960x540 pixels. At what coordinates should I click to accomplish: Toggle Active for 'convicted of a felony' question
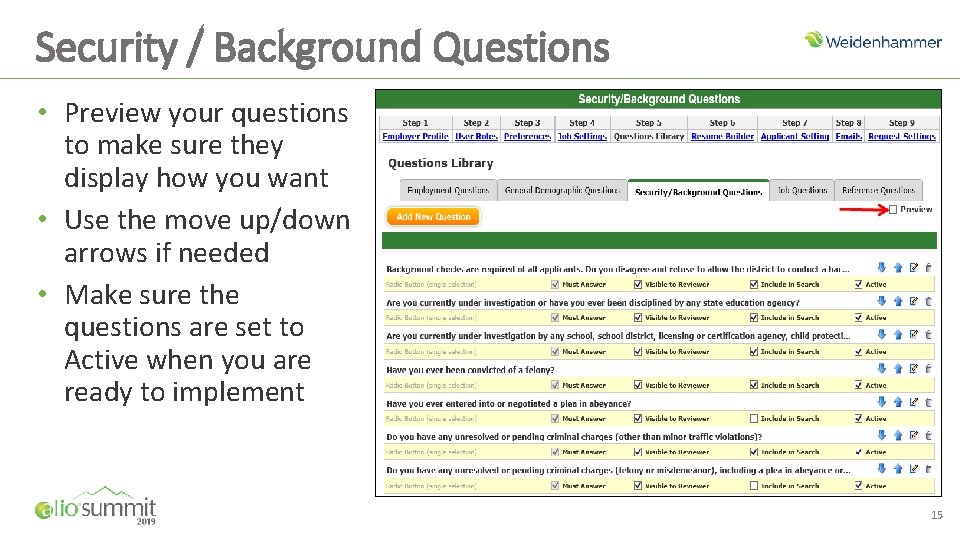[x=858, y=385]
